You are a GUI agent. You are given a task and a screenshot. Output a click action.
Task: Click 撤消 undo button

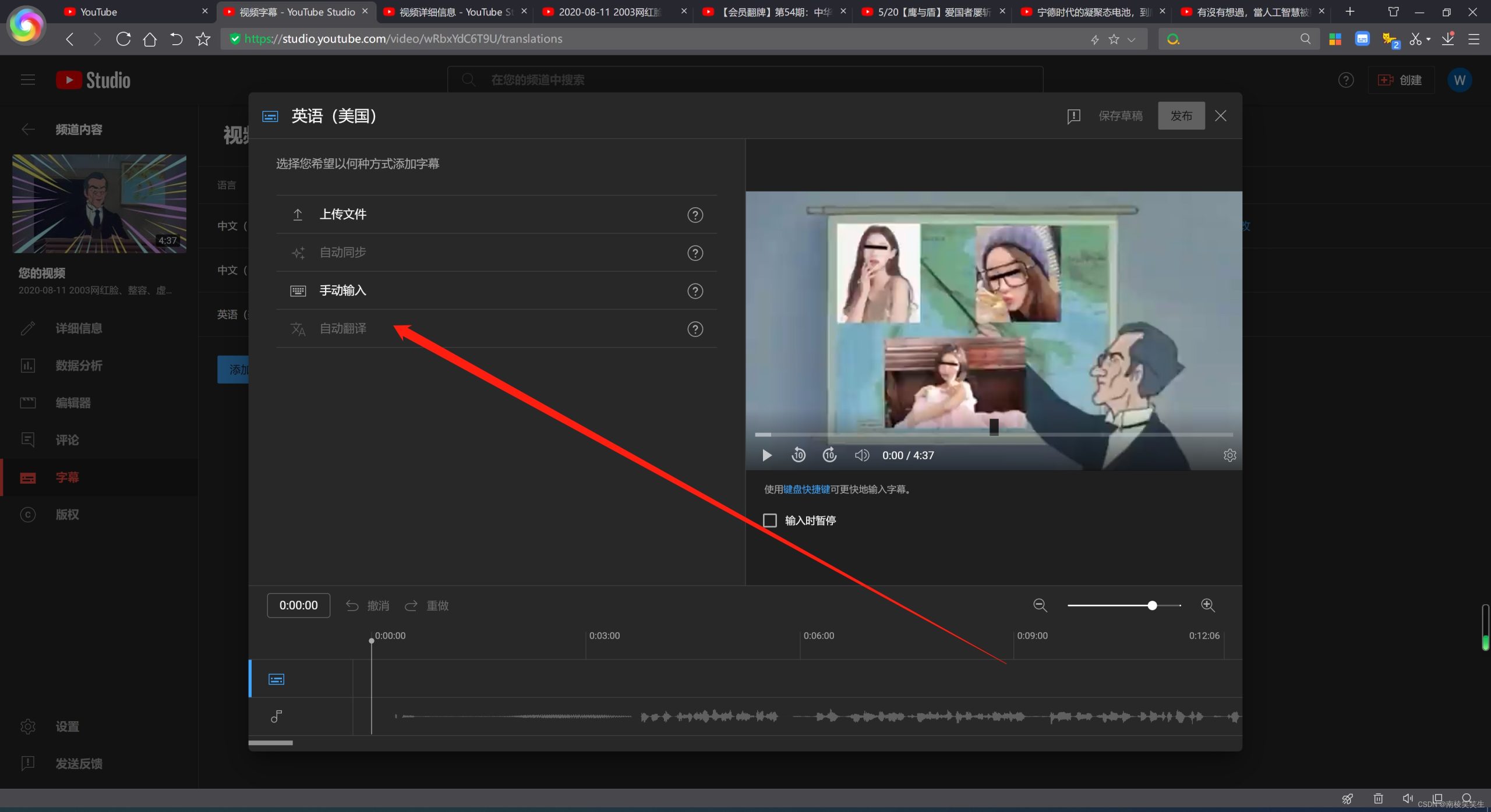tap(368, 606)
